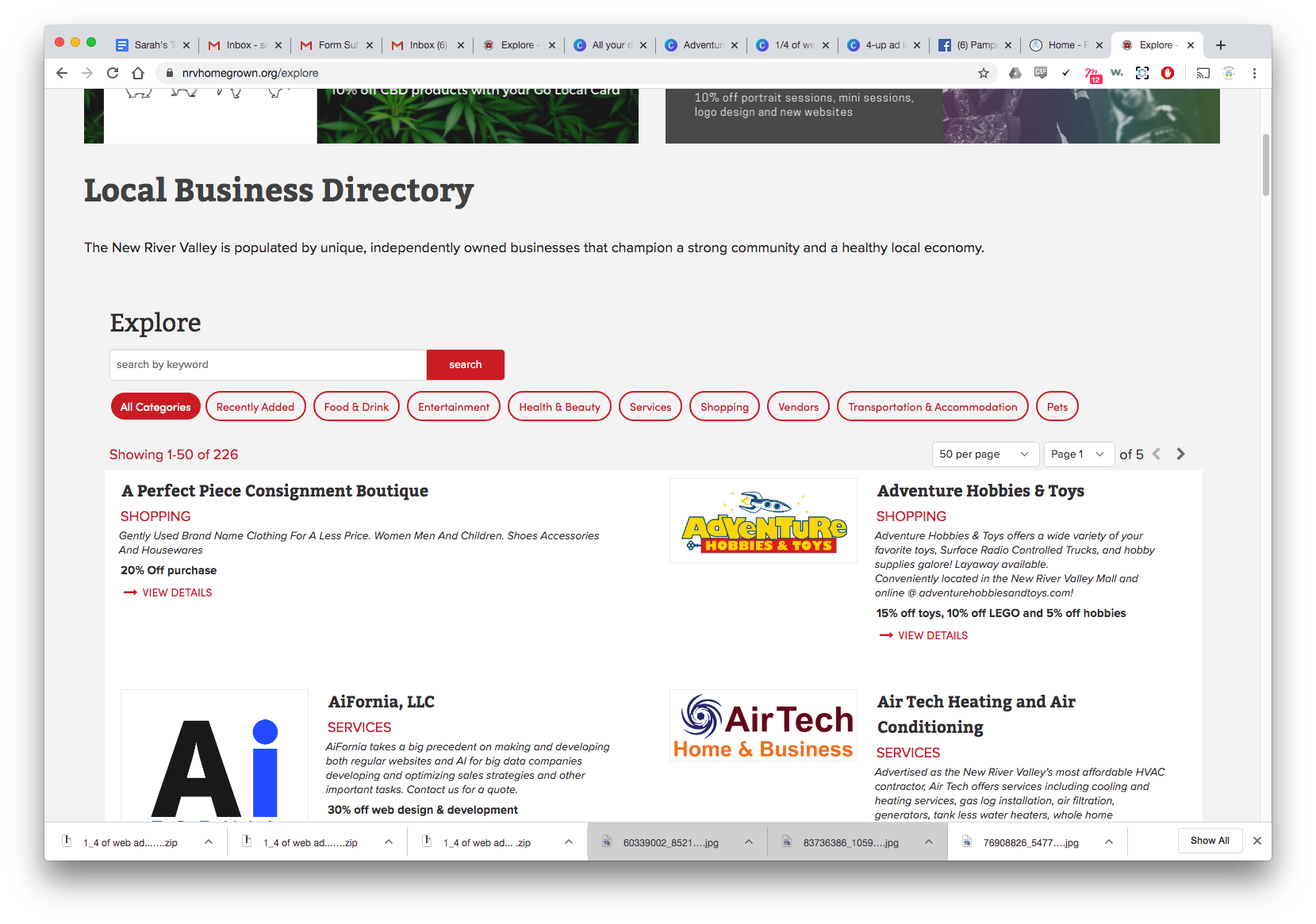Click the red search button
The width and height of the screenshot is (1316, 924).
pyautogui.click(x=466, y=365)
